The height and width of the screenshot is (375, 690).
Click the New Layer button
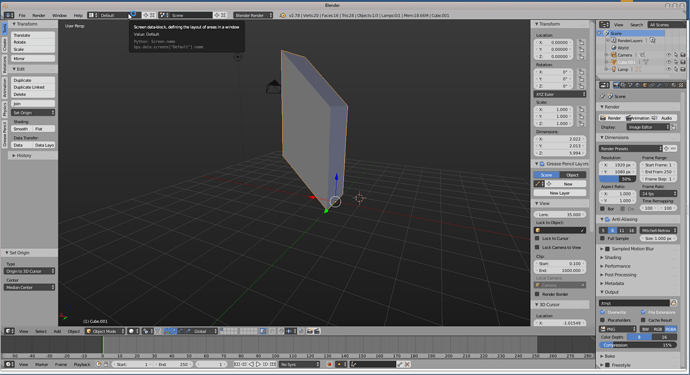(560, 193)
